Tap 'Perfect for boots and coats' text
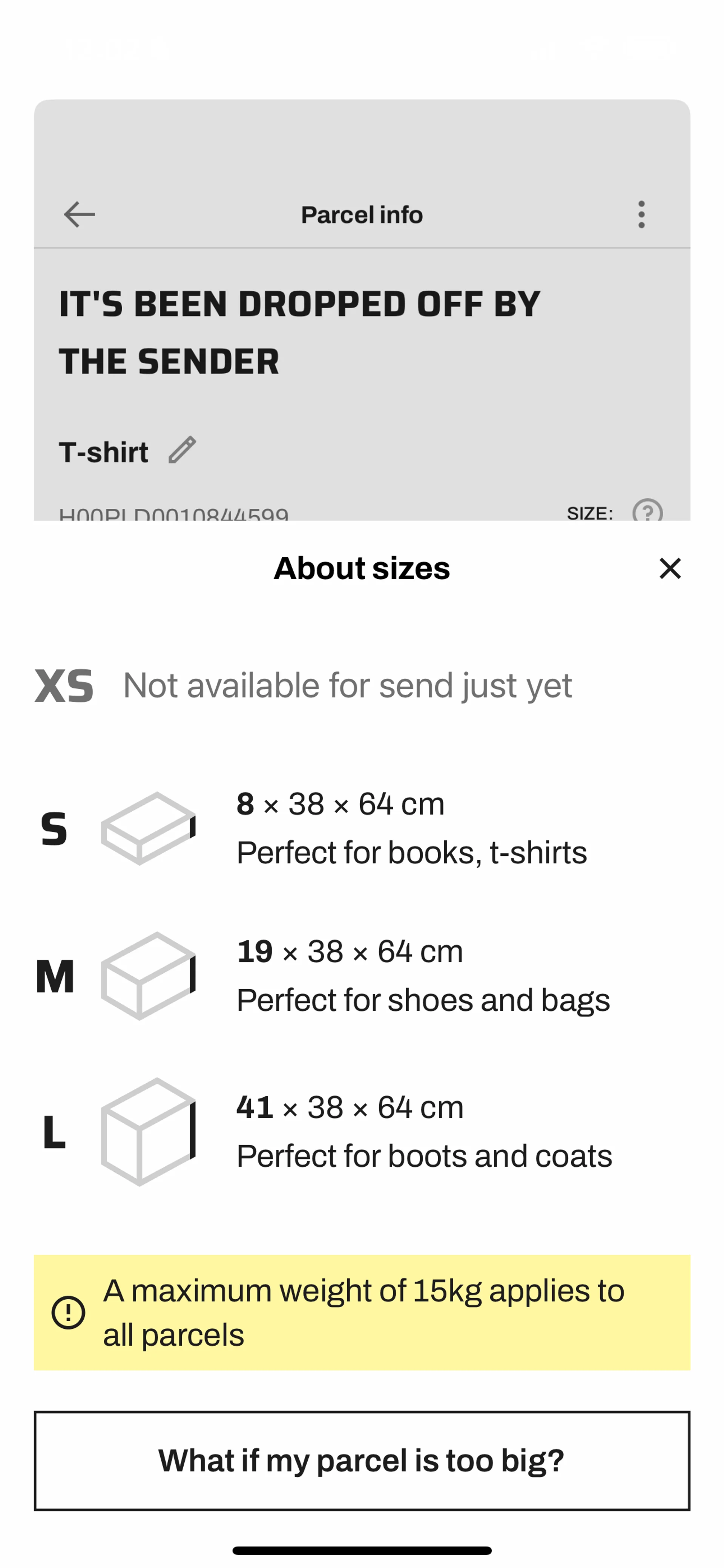 pos(425,1156)
